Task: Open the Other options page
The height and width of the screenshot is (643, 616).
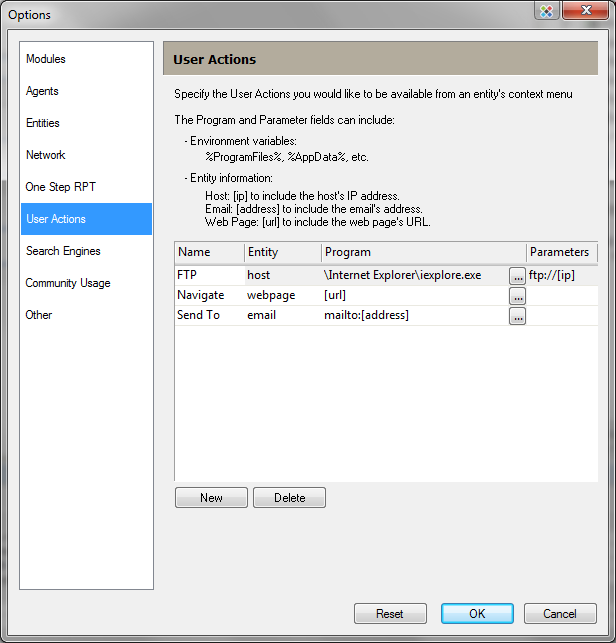Action: point(86,315)
